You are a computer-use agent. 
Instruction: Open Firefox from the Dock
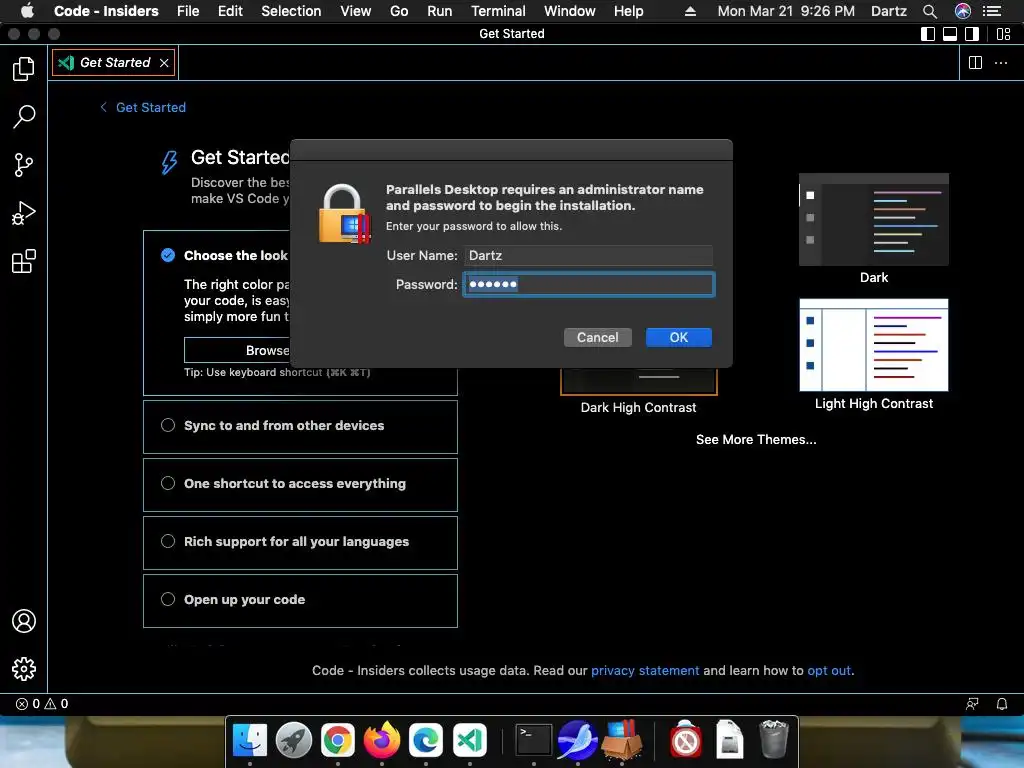381,740
